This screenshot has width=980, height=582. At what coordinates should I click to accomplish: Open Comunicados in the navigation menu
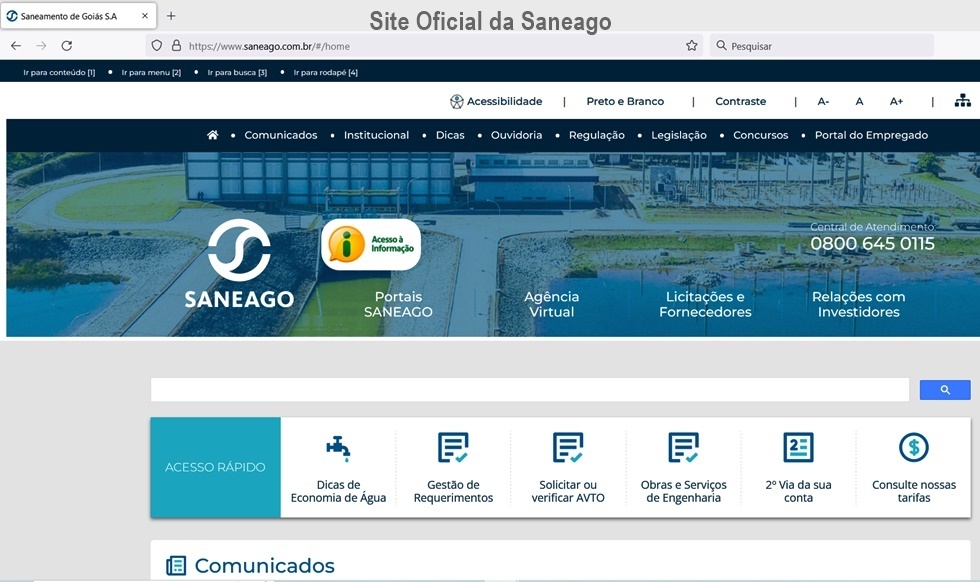pyautogui.click(x=281, y=135)
